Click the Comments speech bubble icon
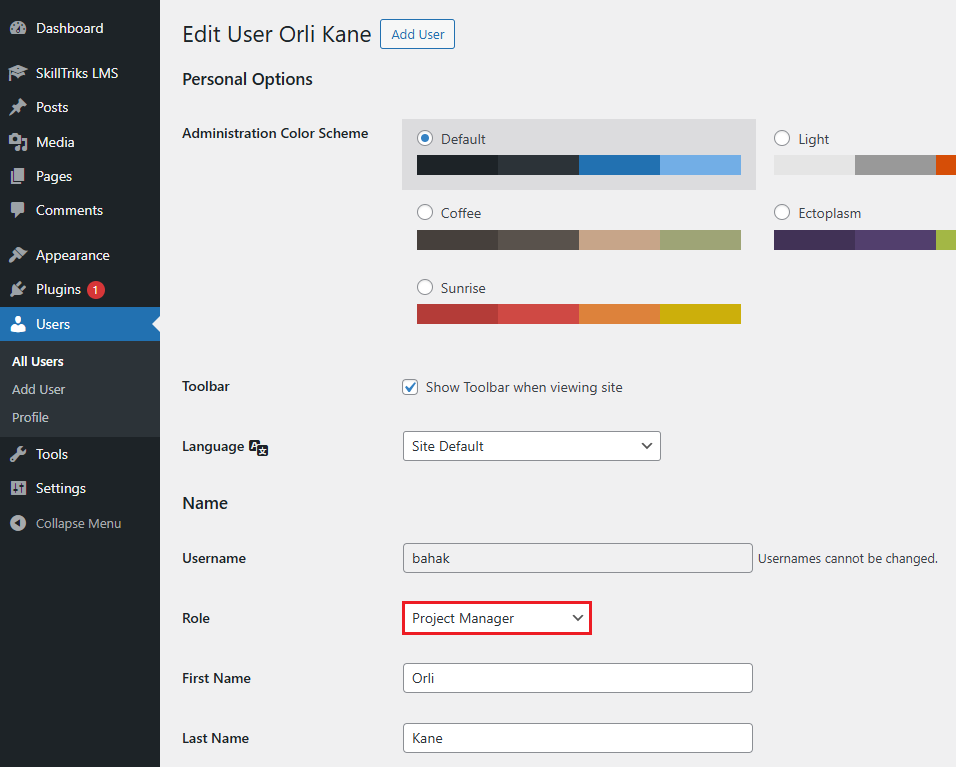The width and height of the screenshot is (956, 767). [18, 210]
